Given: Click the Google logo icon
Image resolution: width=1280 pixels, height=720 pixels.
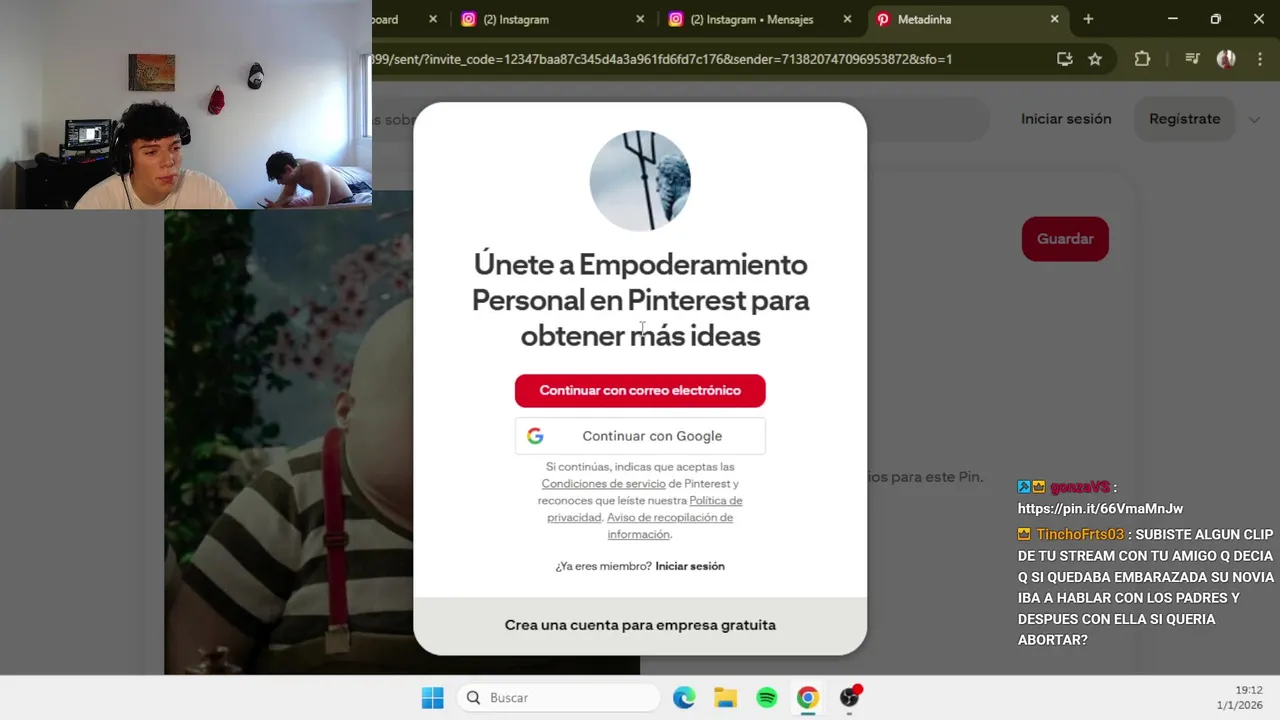Looking at the screenshot, I should point(535,436).
